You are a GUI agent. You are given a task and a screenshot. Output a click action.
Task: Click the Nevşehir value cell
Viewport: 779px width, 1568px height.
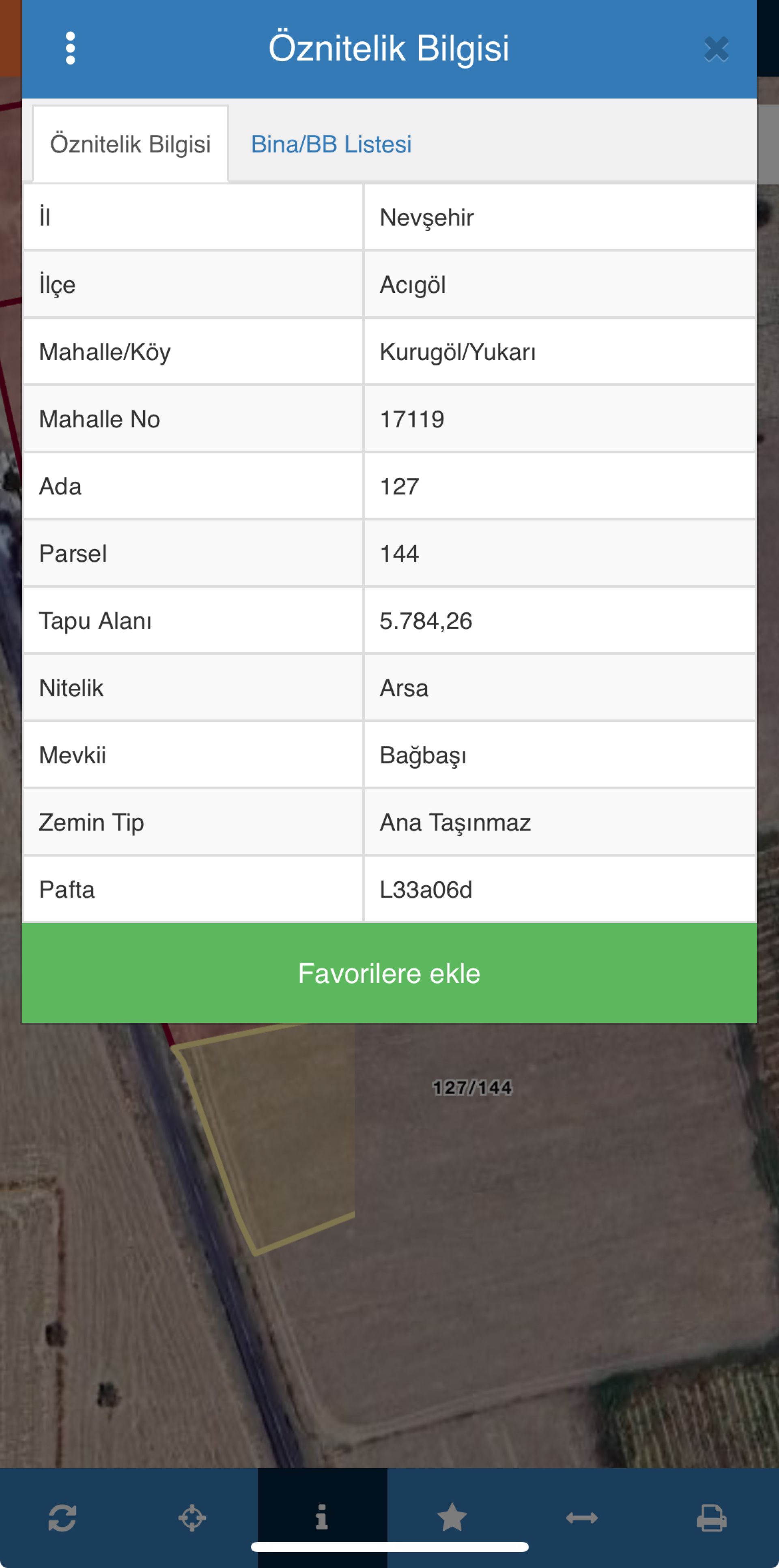pyautogui.click(x=427, y=218)
